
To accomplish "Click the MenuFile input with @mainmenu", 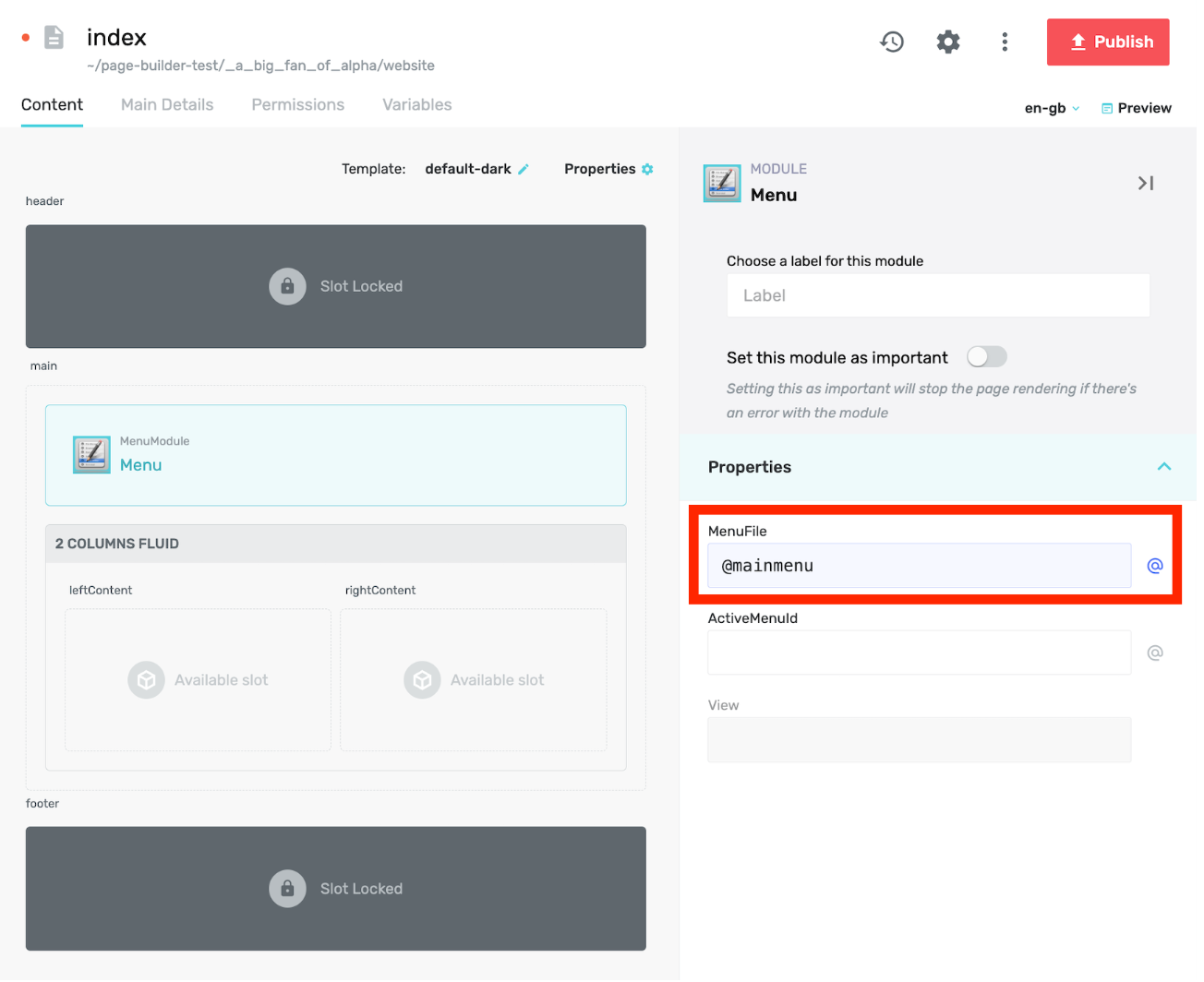I will coord(920,566).
